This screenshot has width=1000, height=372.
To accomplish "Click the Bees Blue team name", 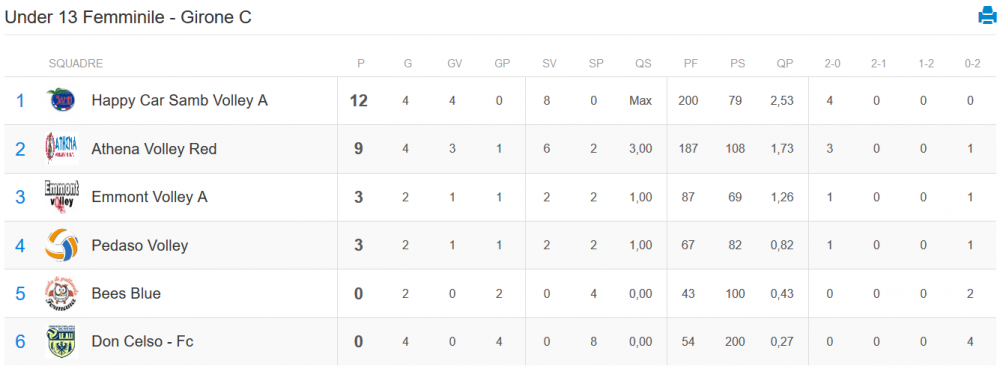I will pyautogui.click(x=126, y=294).
